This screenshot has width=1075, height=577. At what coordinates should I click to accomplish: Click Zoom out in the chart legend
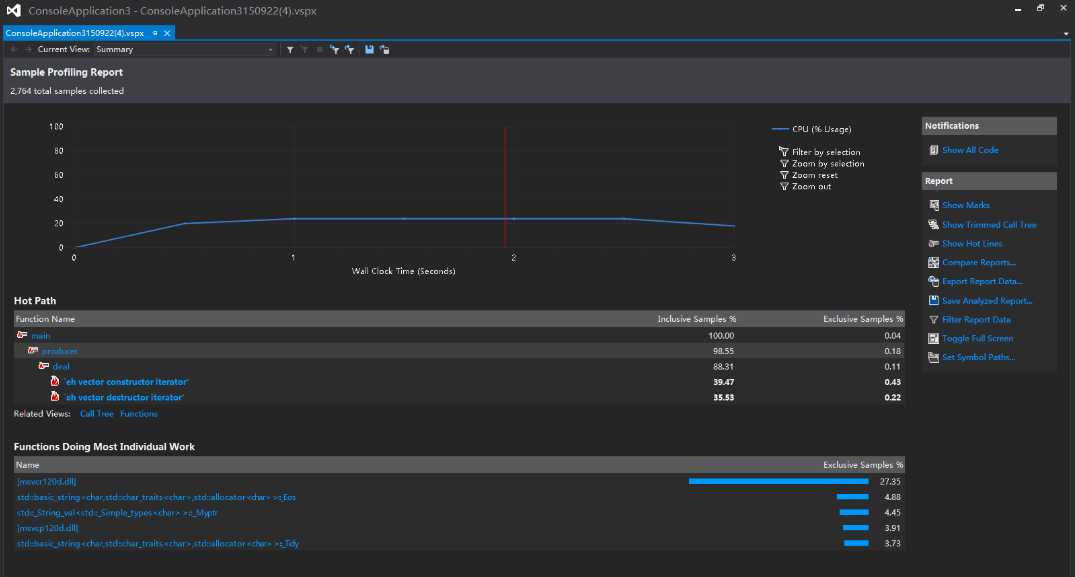coord(812,186)
